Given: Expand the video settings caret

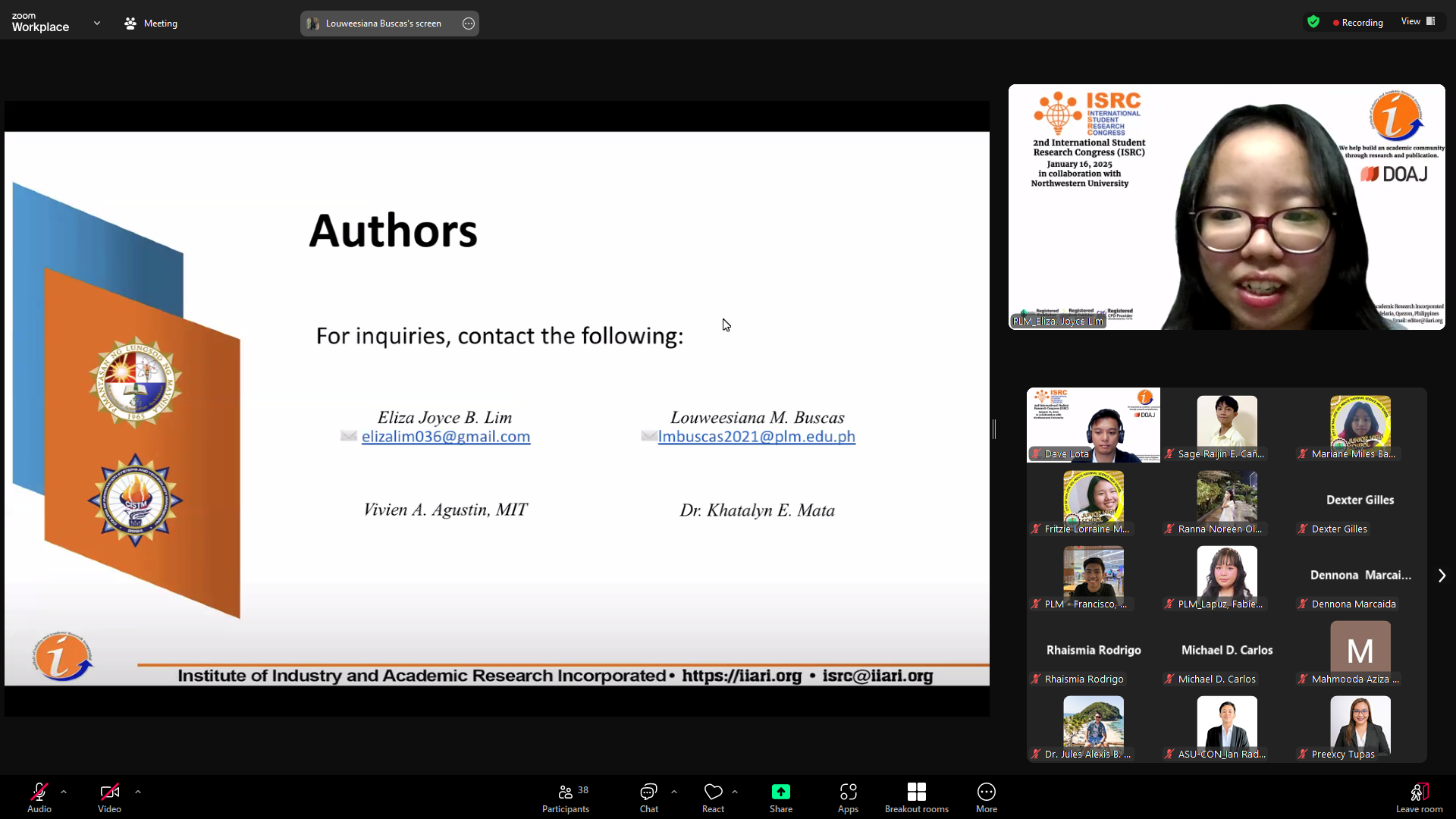Looking at the screenshot, I should point(138,792).
